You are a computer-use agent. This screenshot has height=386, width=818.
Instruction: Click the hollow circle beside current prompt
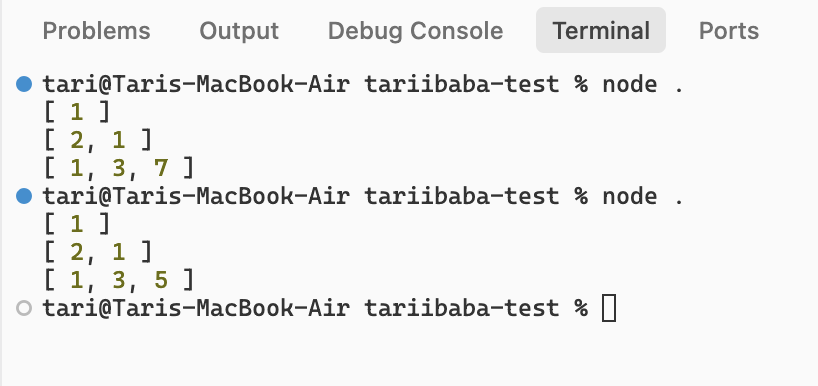coord(24,308)
